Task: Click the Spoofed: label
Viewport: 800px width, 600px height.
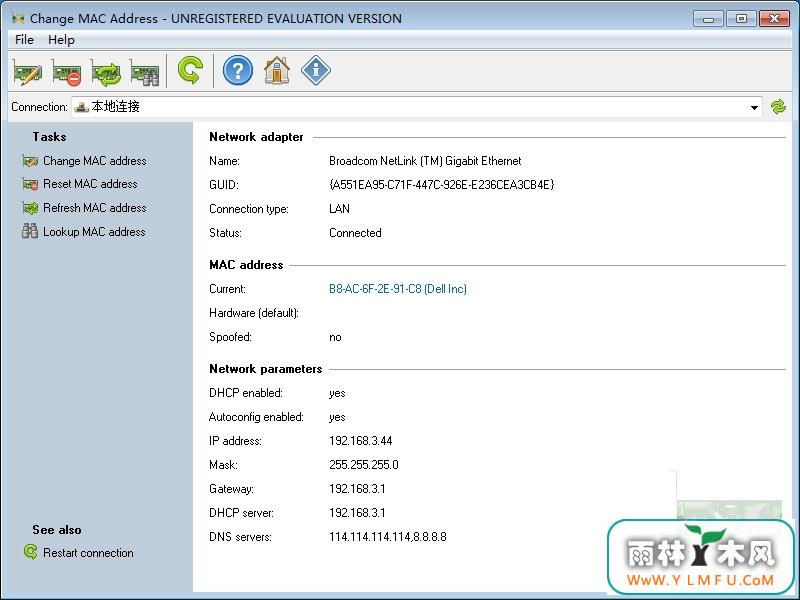Action: [x=230, y=337]
